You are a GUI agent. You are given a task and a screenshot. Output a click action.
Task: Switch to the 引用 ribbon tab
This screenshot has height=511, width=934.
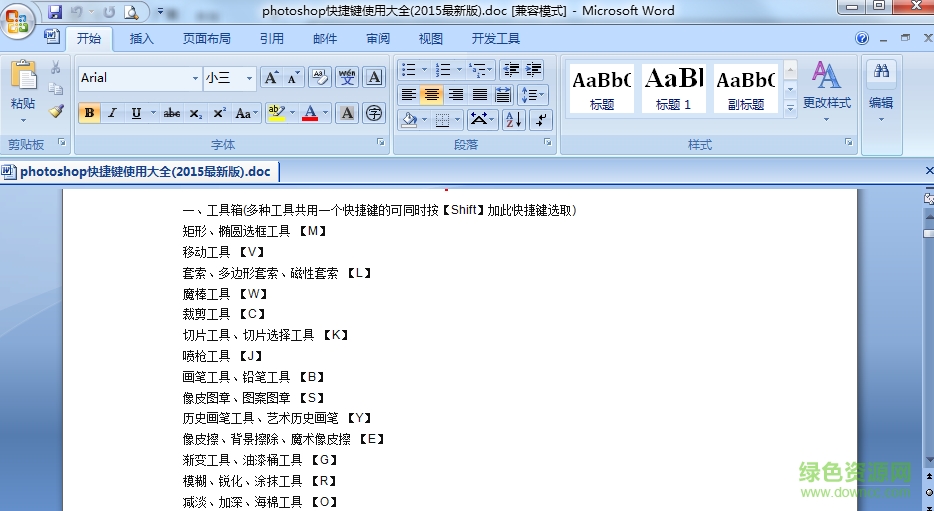(x=272, y=39)
